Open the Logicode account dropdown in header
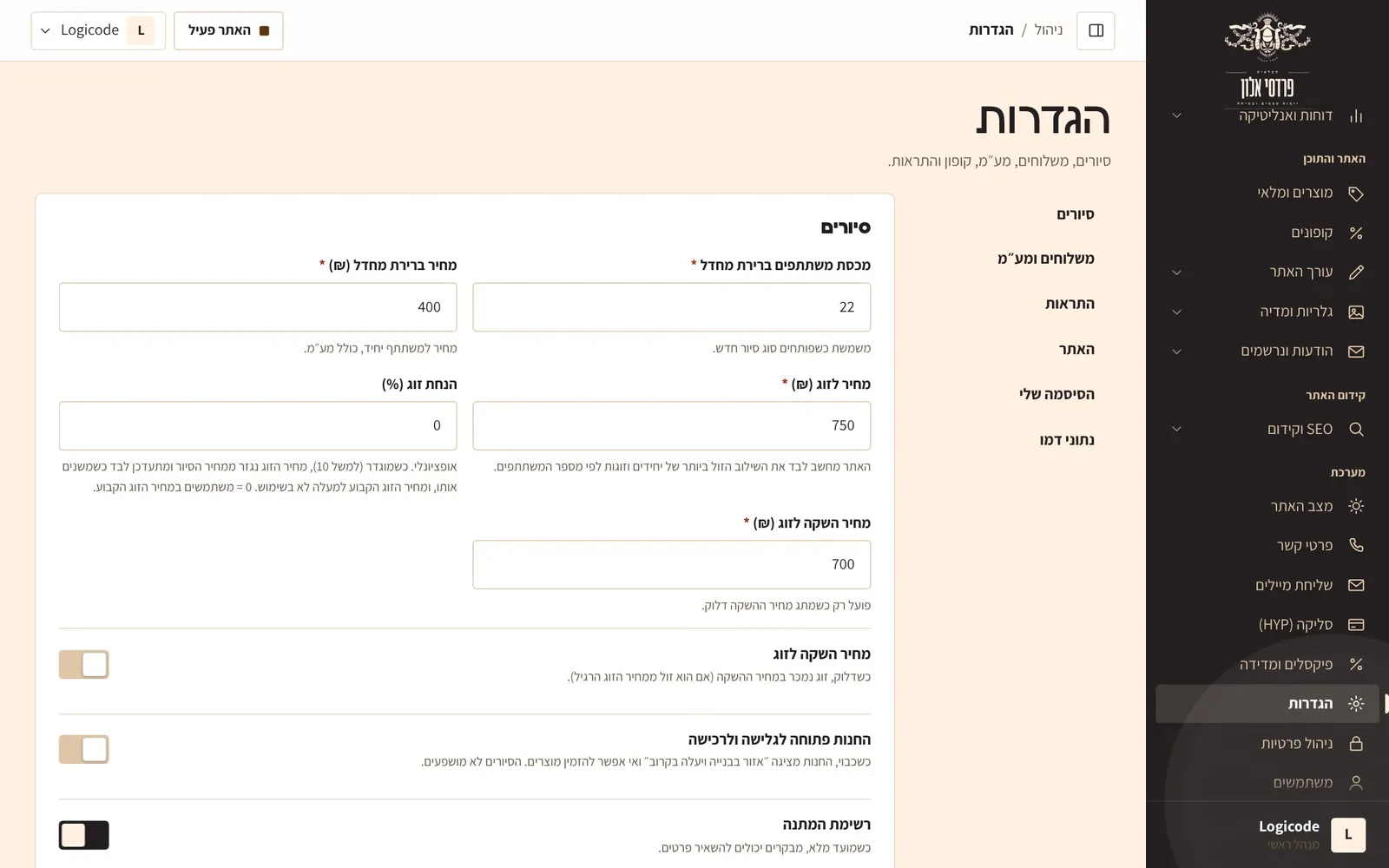 click(x=98, y=30)
